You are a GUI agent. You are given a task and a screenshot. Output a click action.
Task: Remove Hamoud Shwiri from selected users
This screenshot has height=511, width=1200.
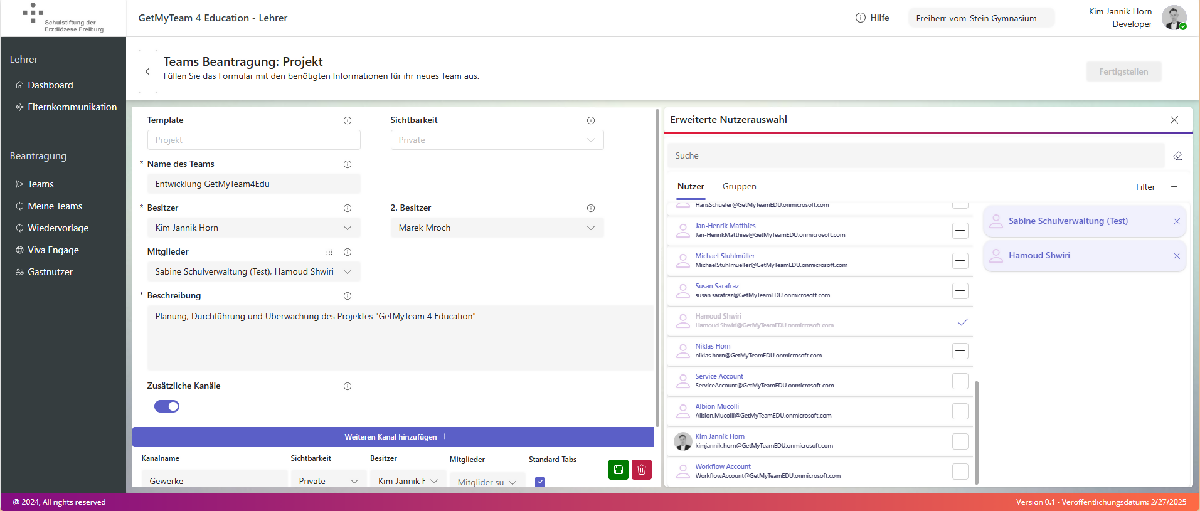[x=1176, y=256]
